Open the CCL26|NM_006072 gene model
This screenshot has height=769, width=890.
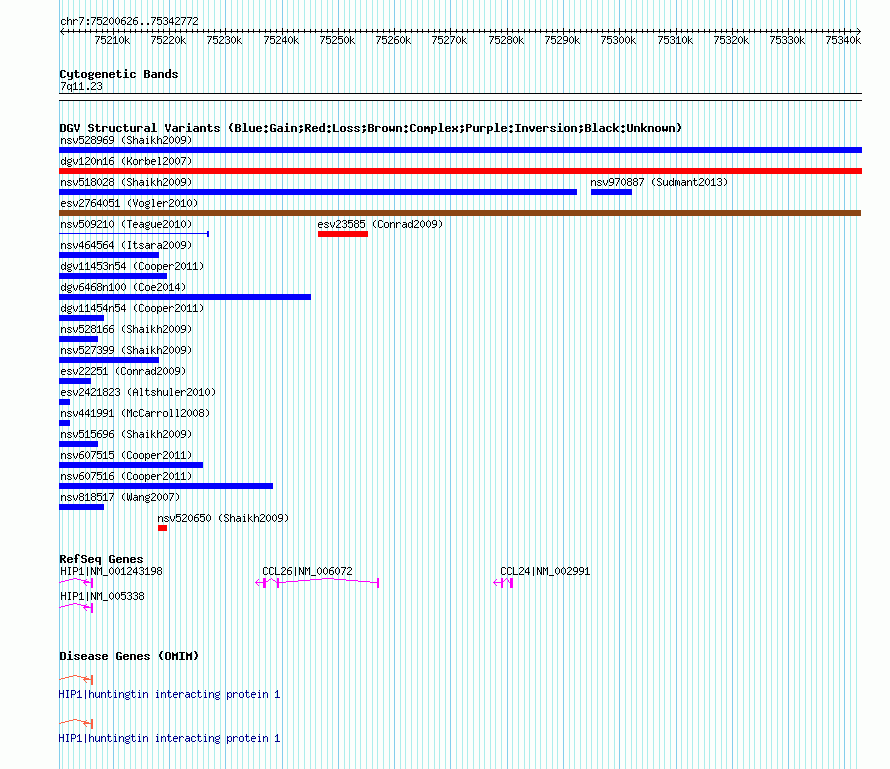click(x=317, y=582)
